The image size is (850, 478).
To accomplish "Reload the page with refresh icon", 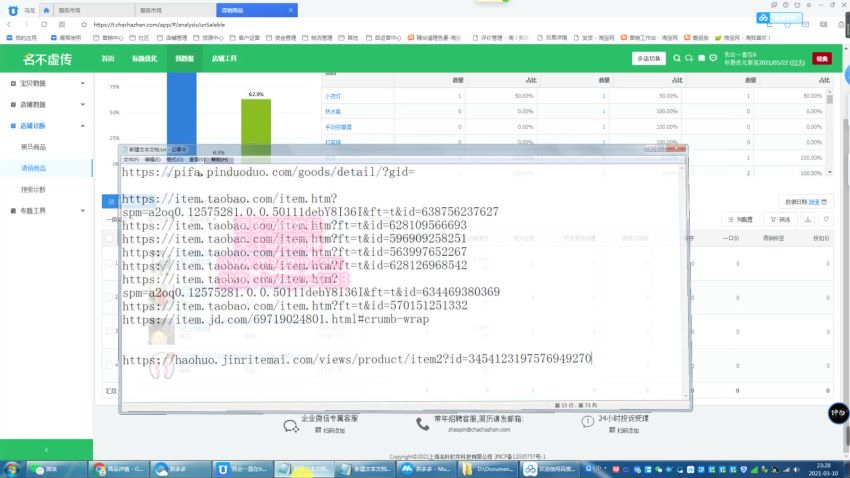I will click(44, 24).
